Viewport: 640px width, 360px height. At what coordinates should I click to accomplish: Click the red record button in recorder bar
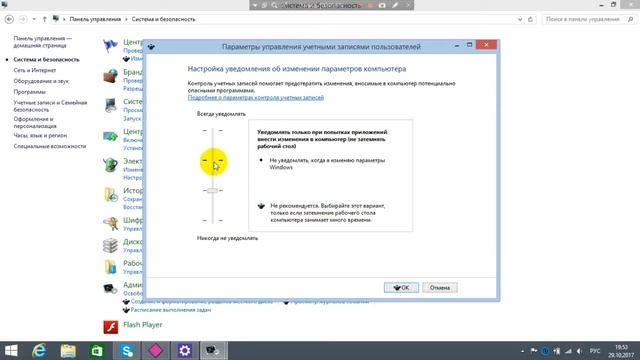click(x=371, y=5)
